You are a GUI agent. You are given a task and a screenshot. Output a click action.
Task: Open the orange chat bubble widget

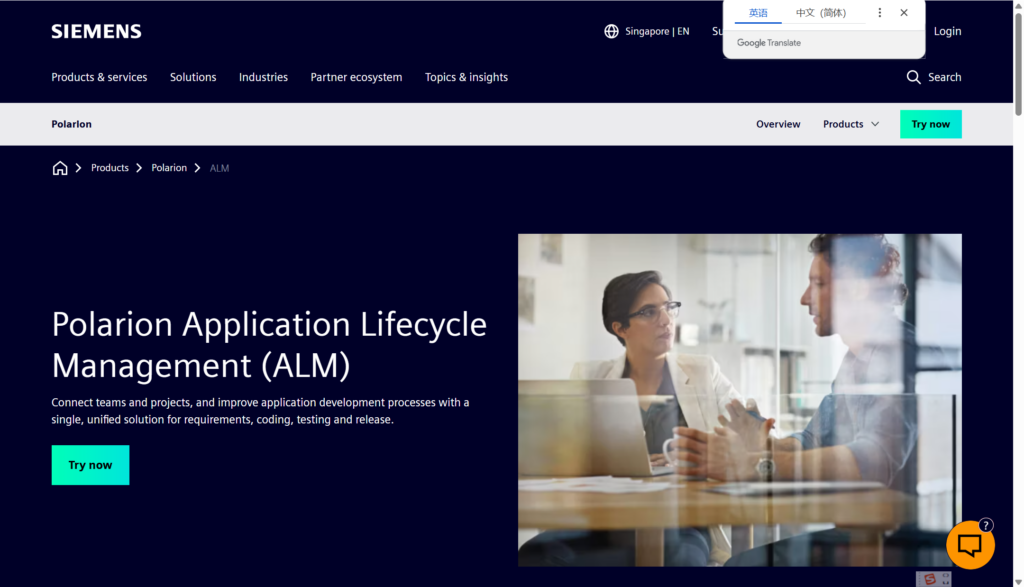(x=969, y=545)
